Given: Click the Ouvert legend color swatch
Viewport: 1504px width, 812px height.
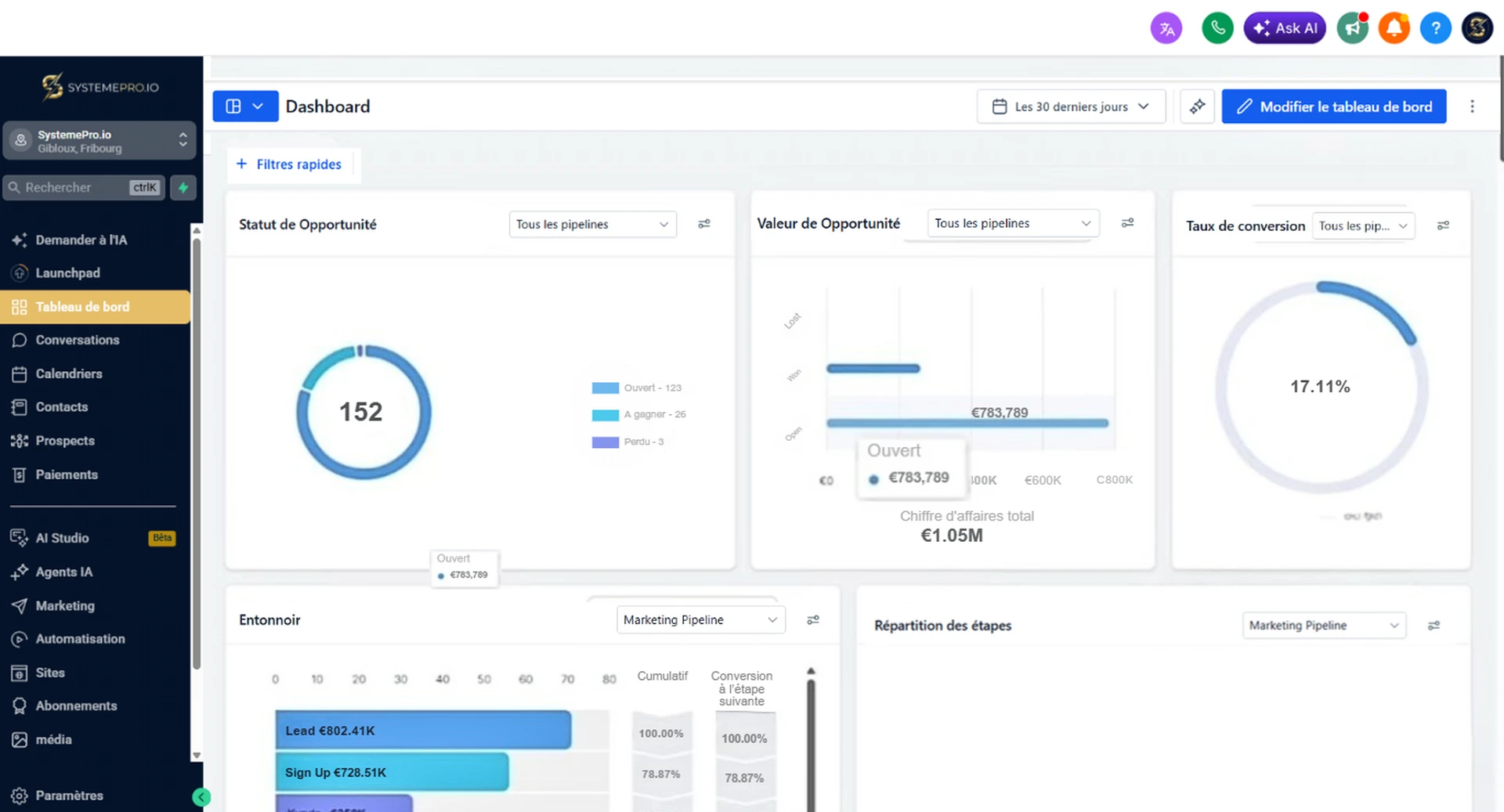Looking at the screenshot, I should click(606, 388).
